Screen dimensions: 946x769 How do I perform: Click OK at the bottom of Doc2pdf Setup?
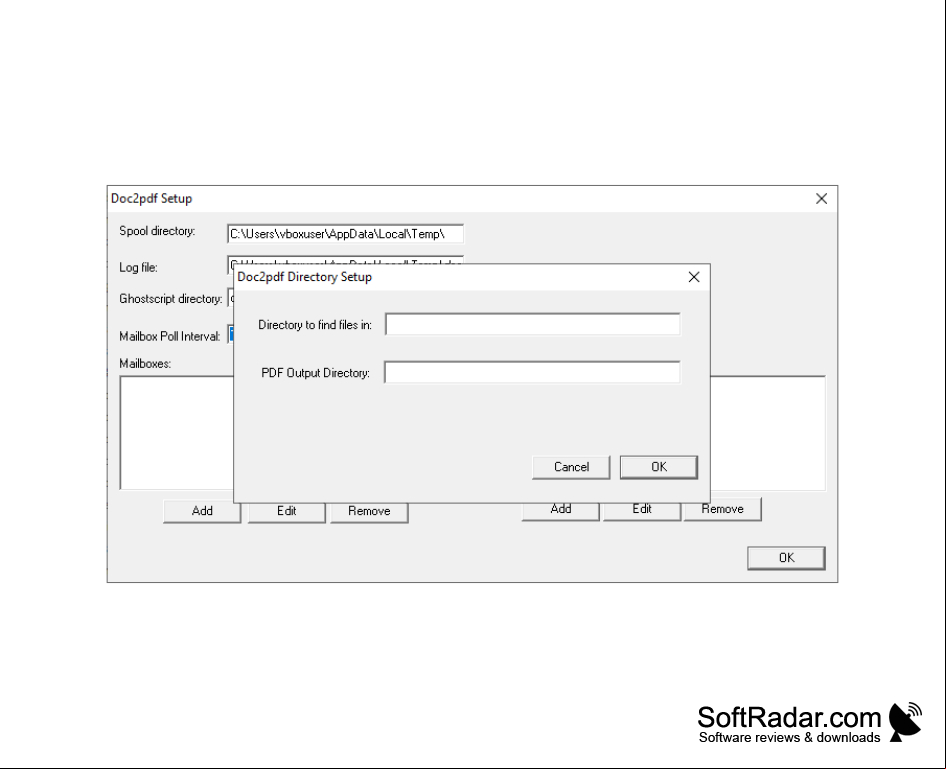tap(786, 558)
